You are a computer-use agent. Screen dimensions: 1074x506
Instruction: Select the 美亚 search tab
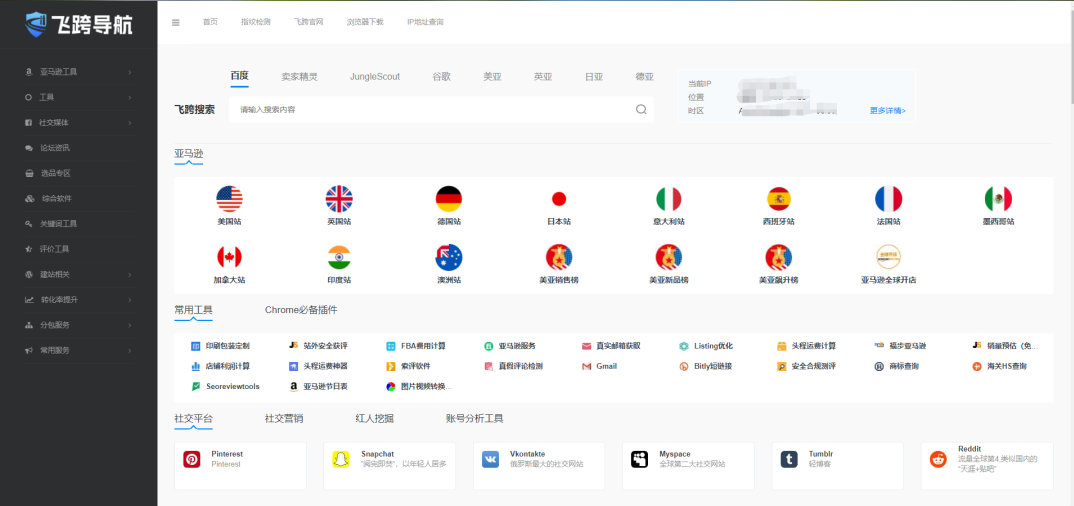click(492, 77)
